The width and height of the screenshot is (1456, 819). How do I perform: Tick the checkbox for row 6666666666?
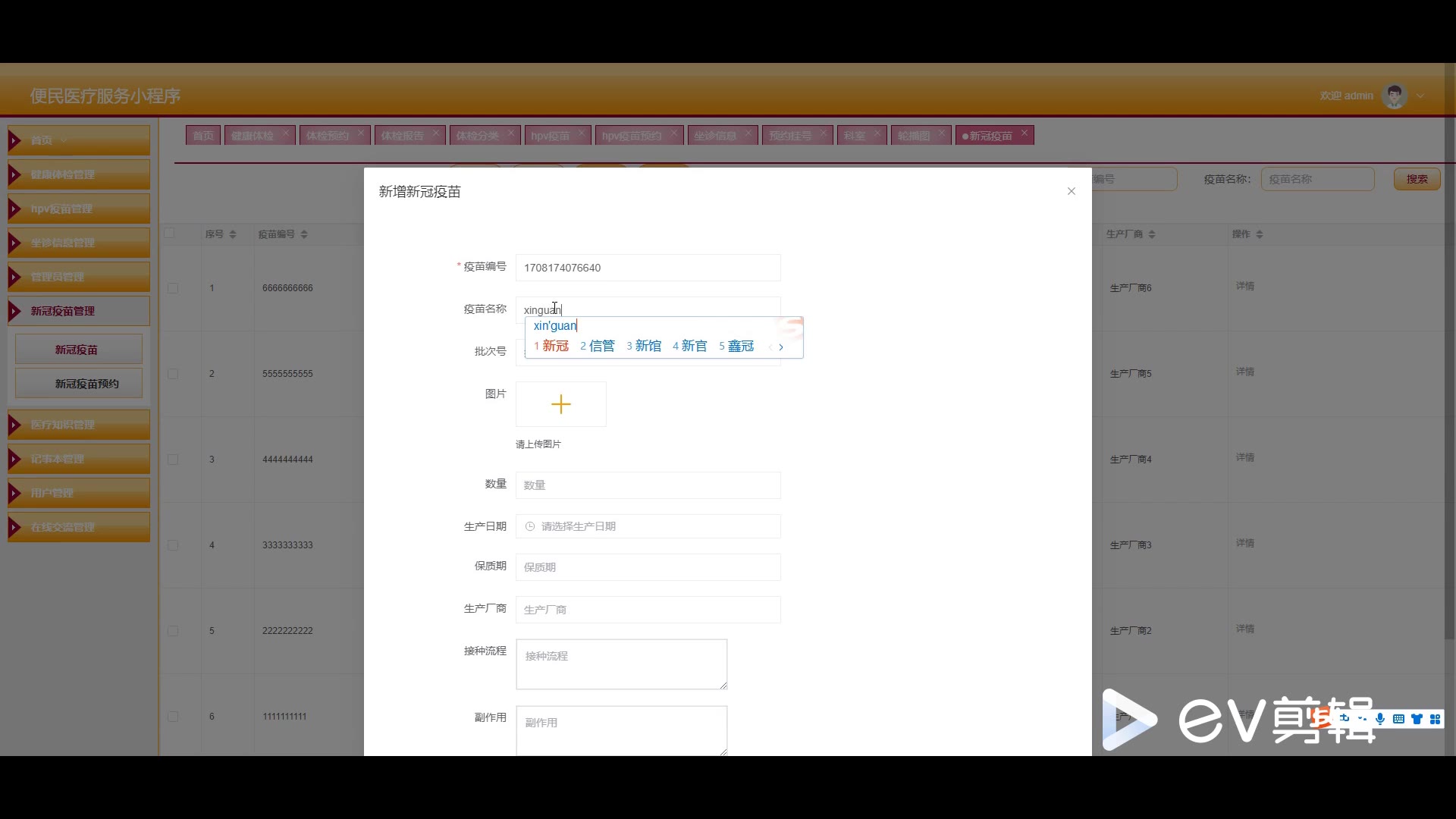pyautogui.click(x=173, y=288)
